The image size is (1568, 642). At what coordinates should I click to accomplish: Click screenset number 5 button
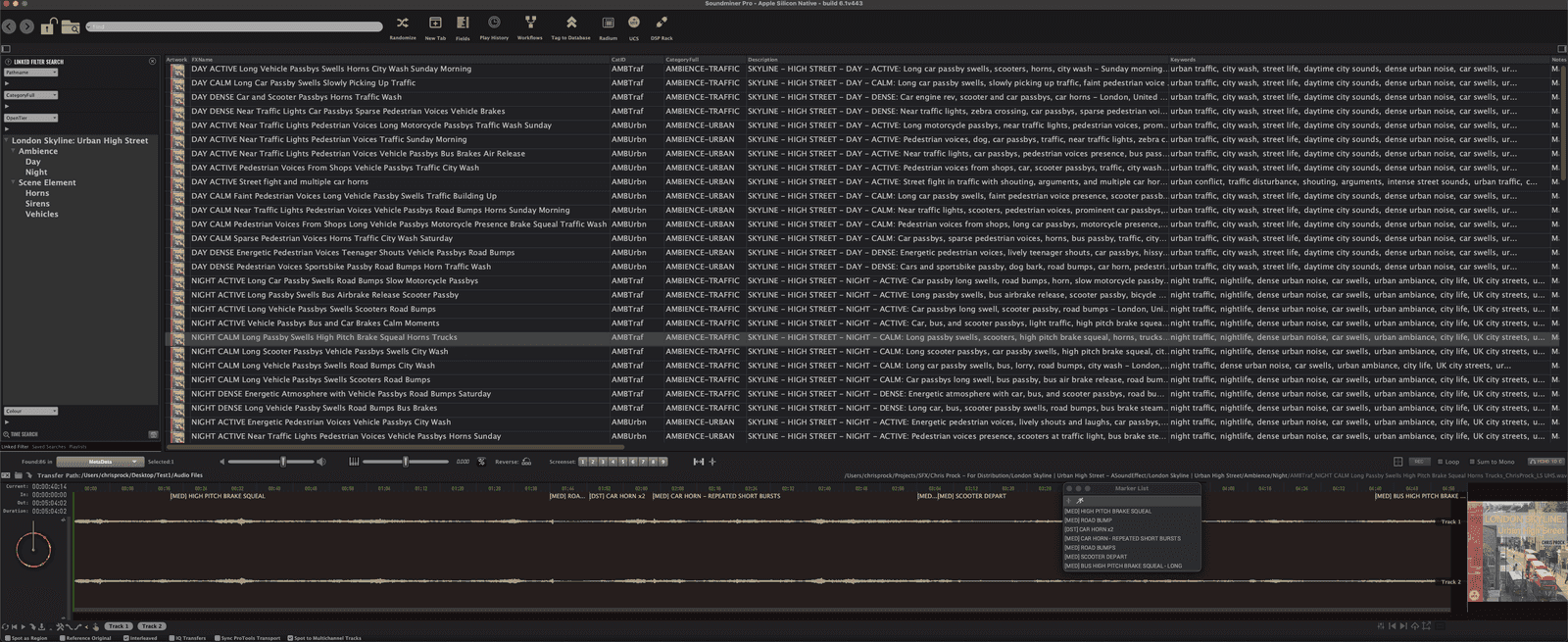pyautogui.click(x=622, y=462)
